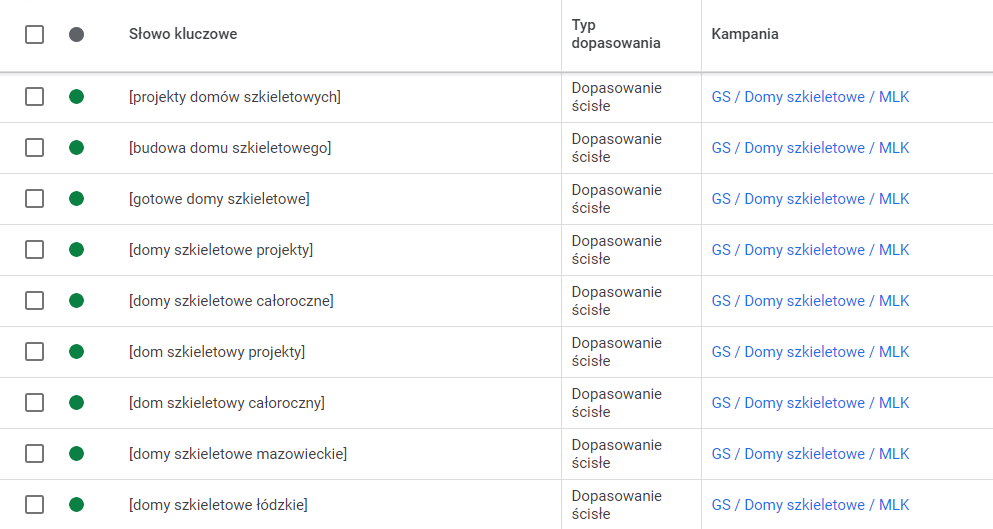This screenshot has width=993, height=529.
Task: Click gray status column header icon
Action: coord(76,34)
